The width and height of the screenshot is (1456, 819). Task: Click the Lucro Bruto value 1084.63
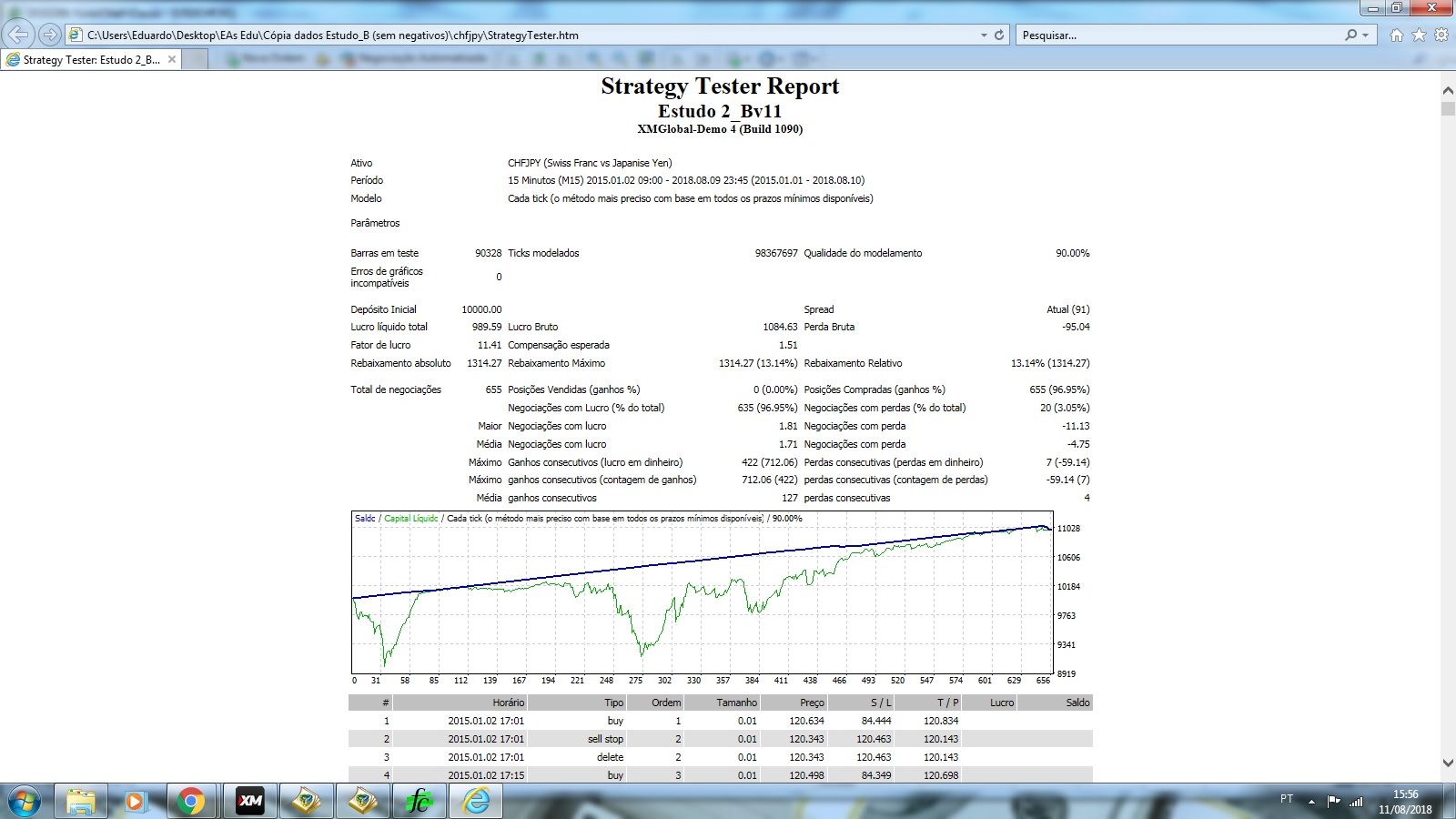click(780, 327)
